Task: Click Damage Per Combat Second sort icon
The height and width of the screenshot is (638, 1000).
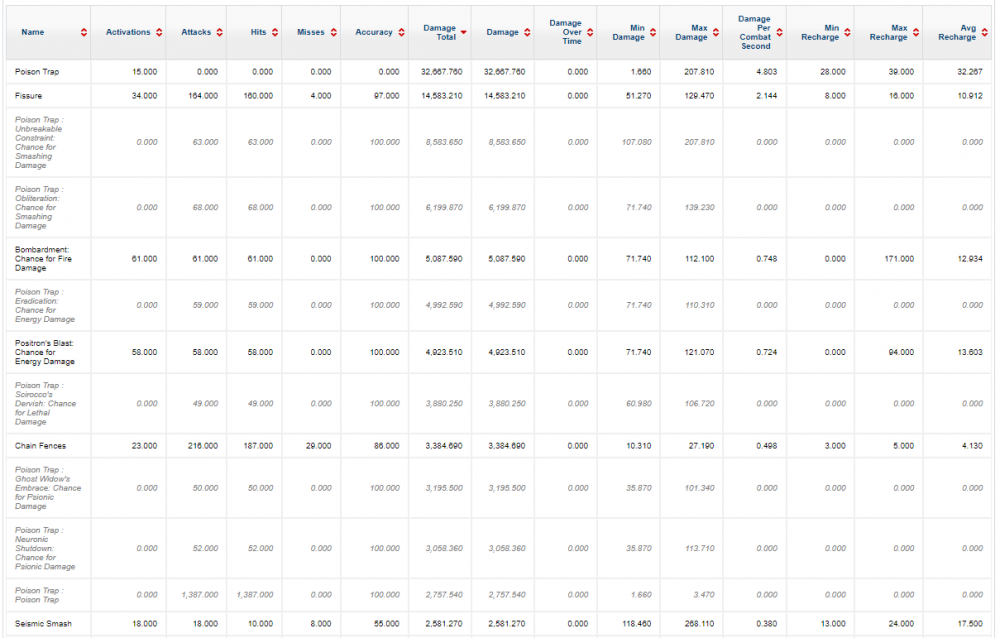Action: tap(779, 33)
